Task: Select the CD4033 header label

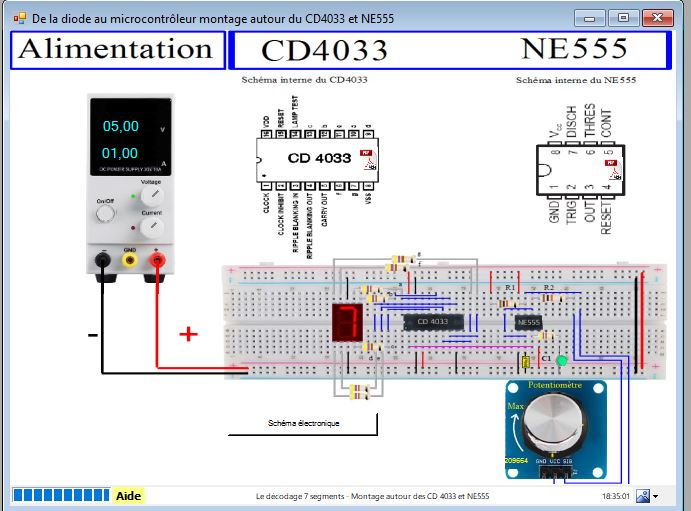Action: [x=324, y=50]
